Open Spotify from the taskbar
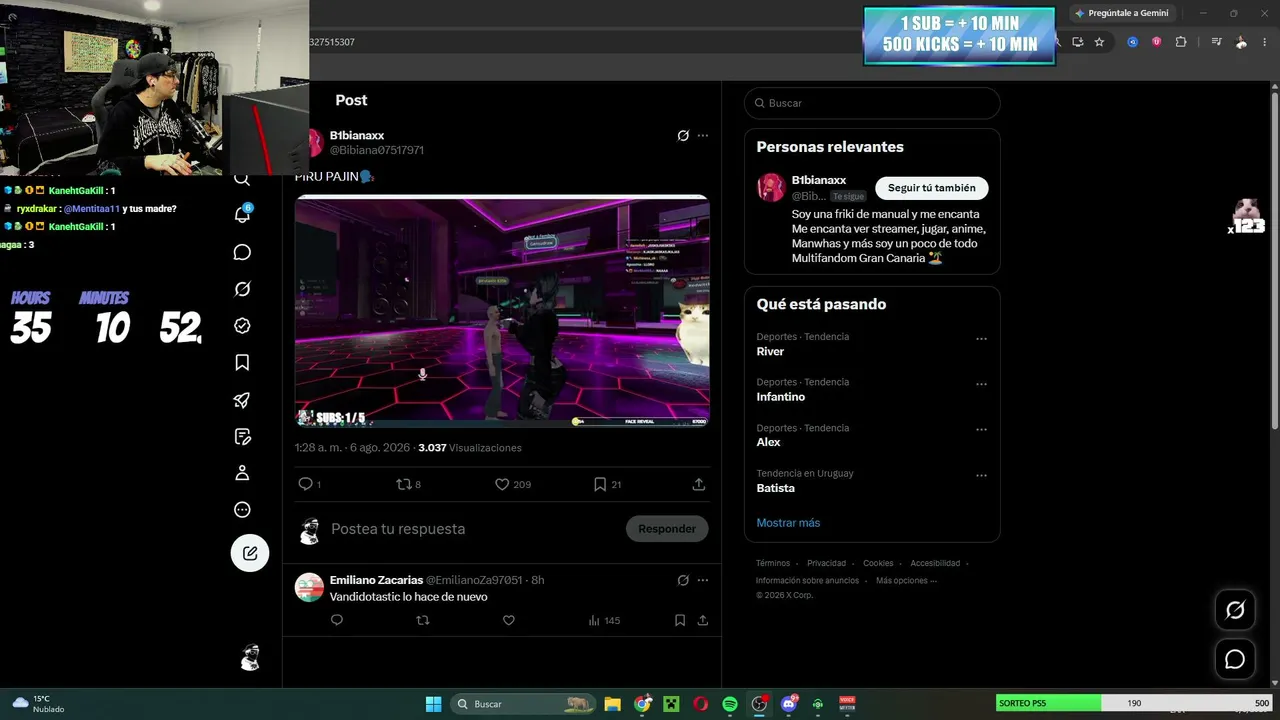1280x720 pixels. 730,704
